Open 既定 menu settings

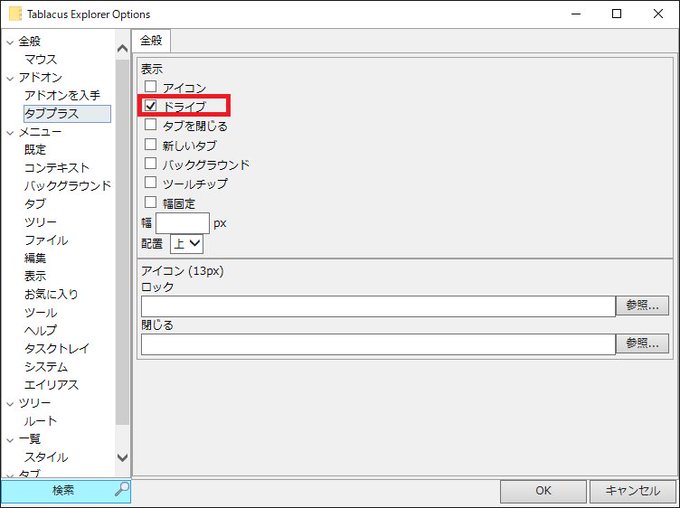point(35,150)
